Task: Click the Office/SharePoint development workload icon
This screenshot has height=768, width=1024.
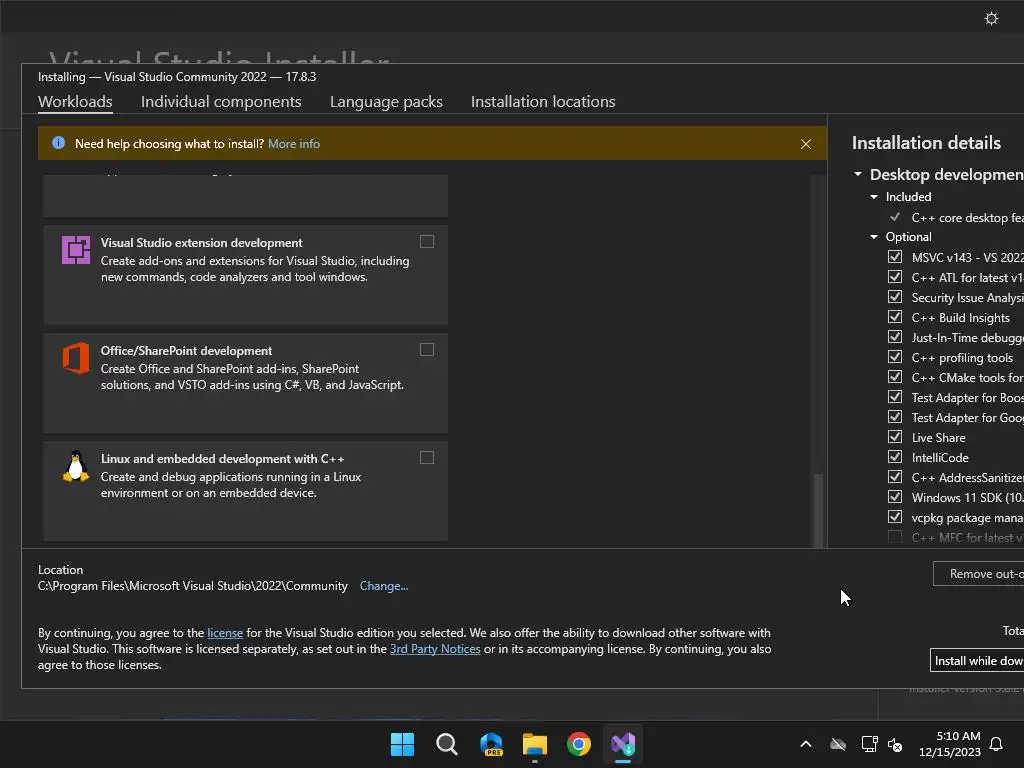Action: [76, 358]
